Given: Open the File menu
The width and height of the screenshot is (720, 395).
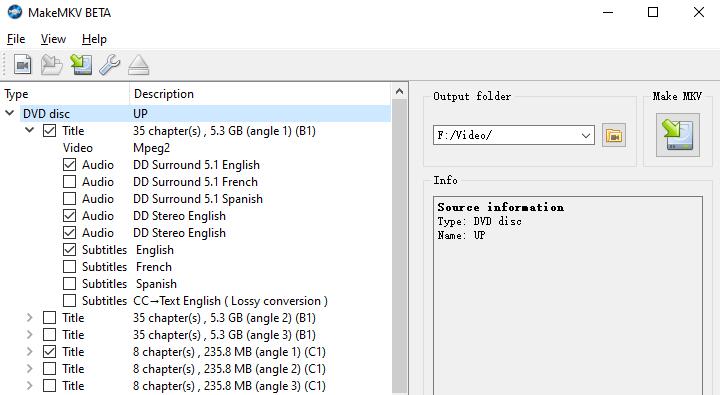Looking at the screenshot, I should (x=16, y=39).
